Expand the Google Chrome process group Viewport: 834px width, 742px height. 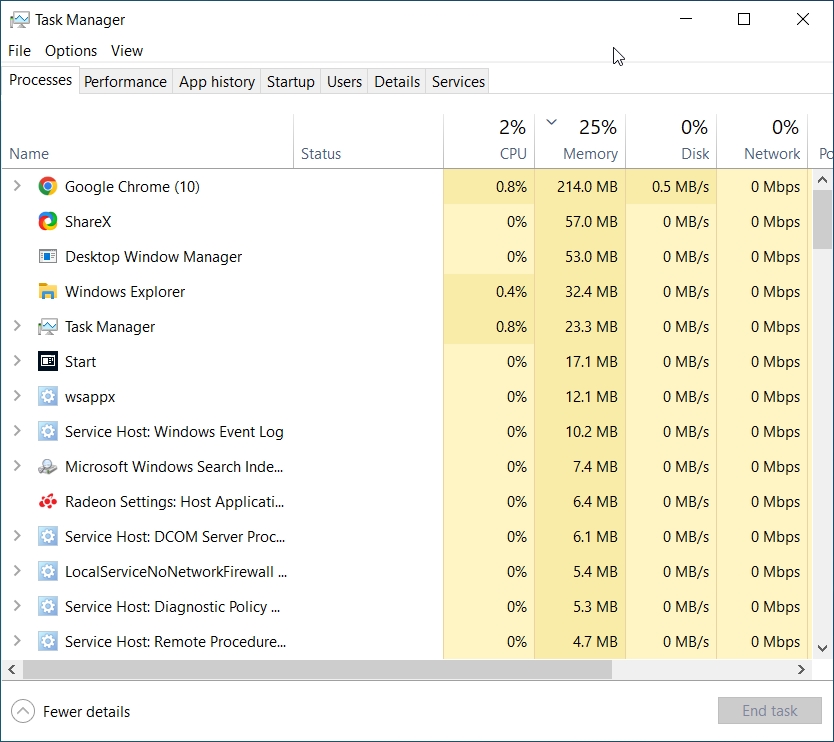click(16, 186)
